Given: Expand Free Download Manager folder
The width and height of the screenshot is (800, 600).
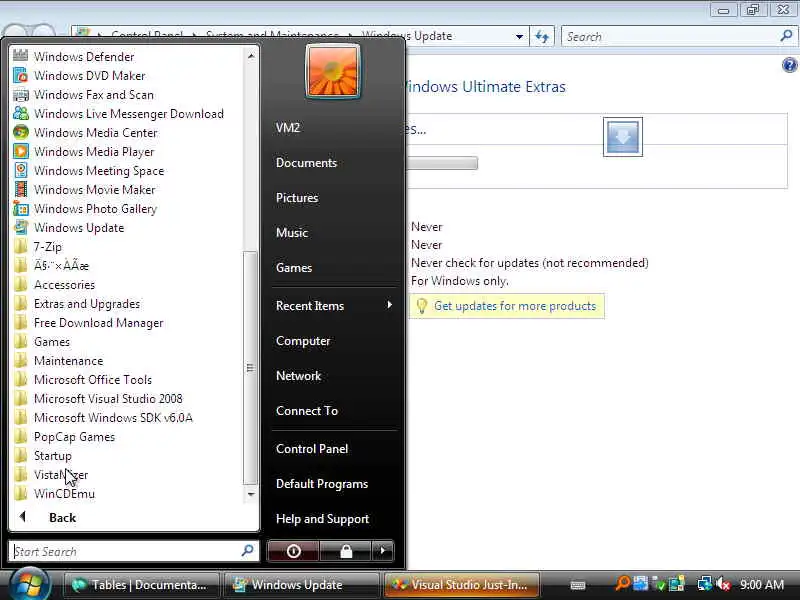Looking at the screenshot, I should point(88,323).
